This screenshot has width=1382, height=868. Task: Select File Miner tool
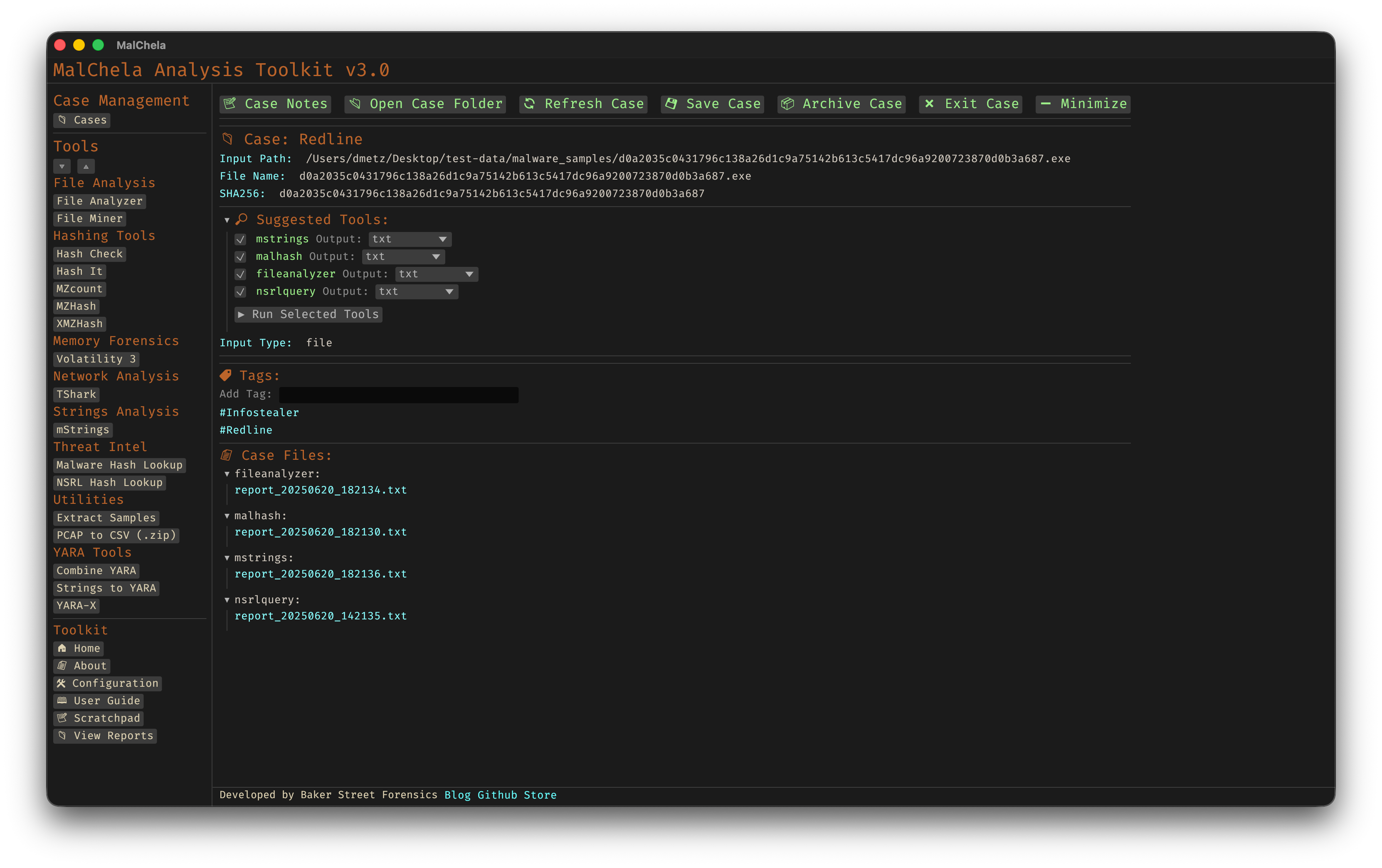coord(89,219)
